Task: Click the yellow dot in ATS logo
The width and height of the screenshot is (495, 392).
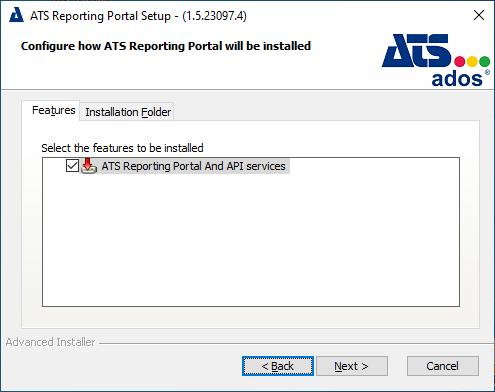Action: [472, 61]
